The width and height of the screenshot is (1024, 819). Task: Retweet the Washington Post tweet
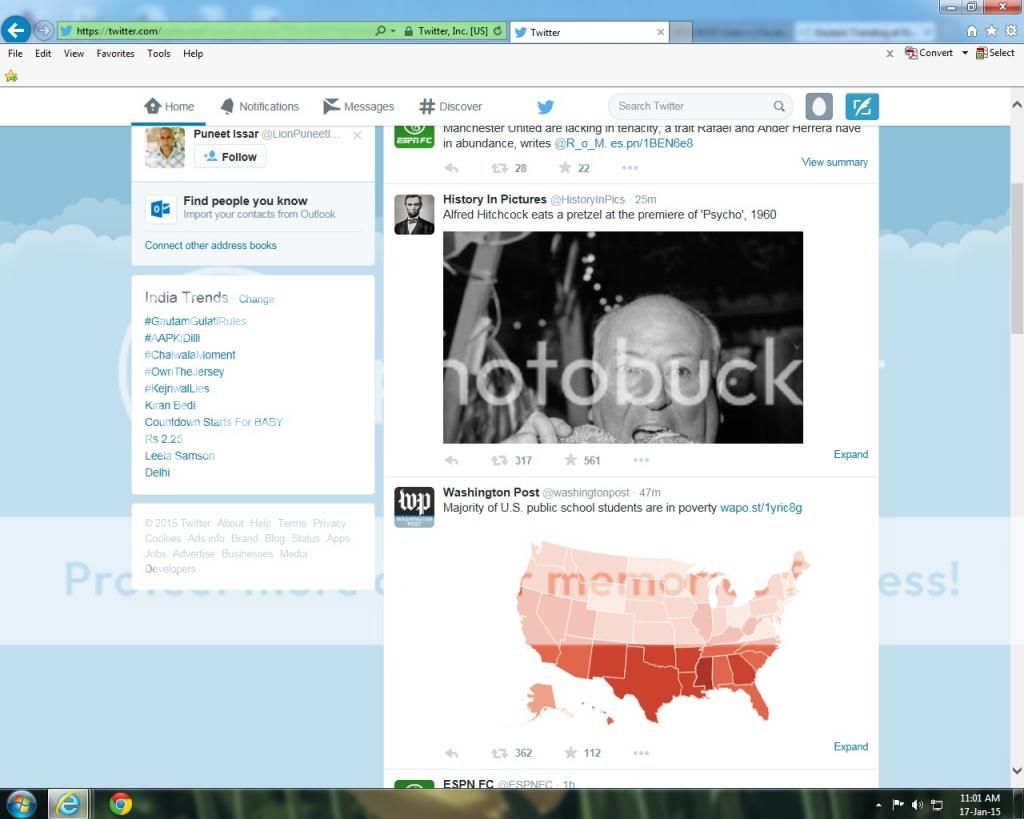500,753
